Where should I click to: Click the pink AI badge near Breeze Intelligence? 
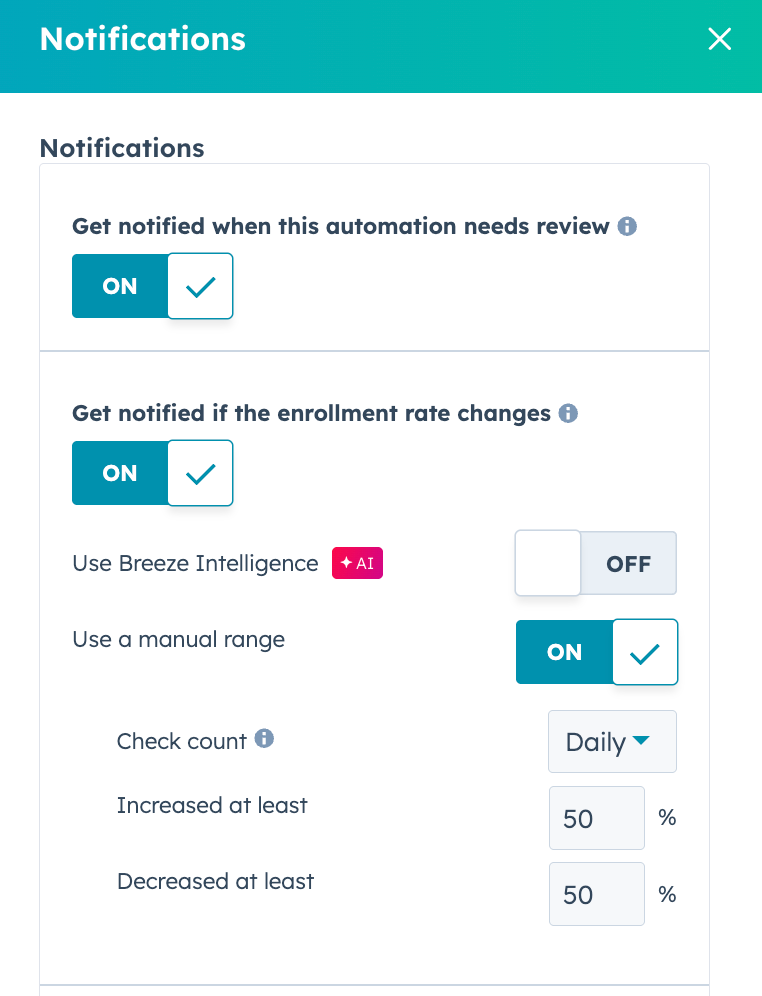(357, 563)
